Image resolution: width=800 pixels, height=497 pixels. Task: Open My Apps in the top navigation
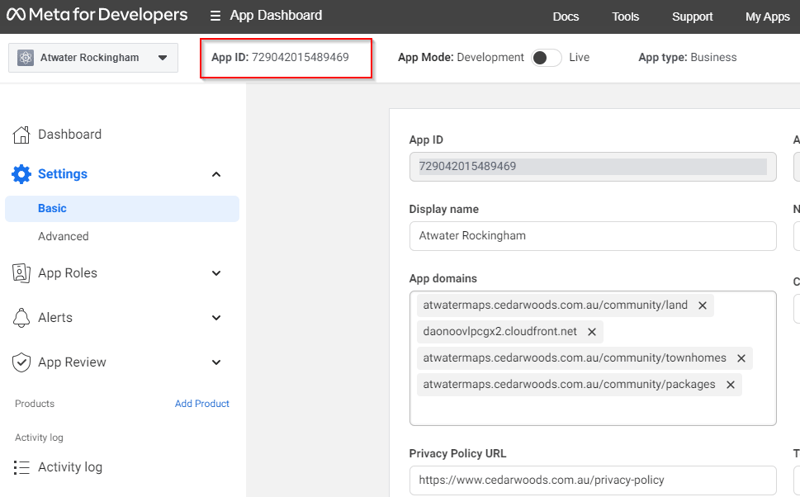(x=767, y=17)
